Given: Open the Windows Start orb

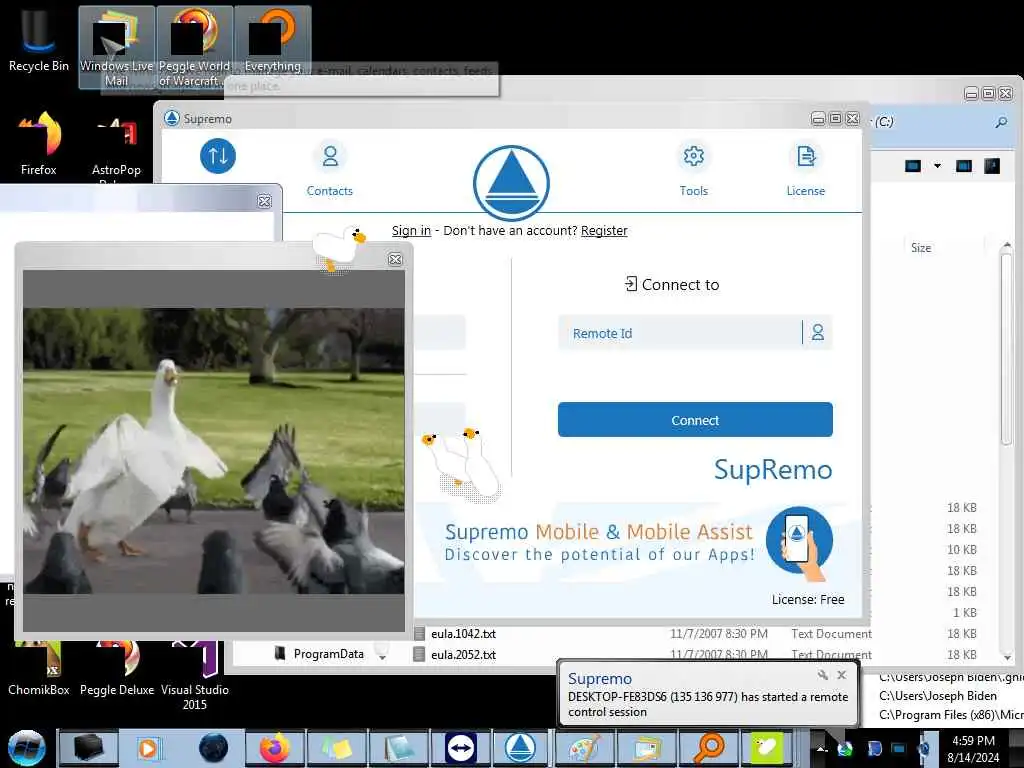Looking at the screenshot, I should (x=27, y=748).
